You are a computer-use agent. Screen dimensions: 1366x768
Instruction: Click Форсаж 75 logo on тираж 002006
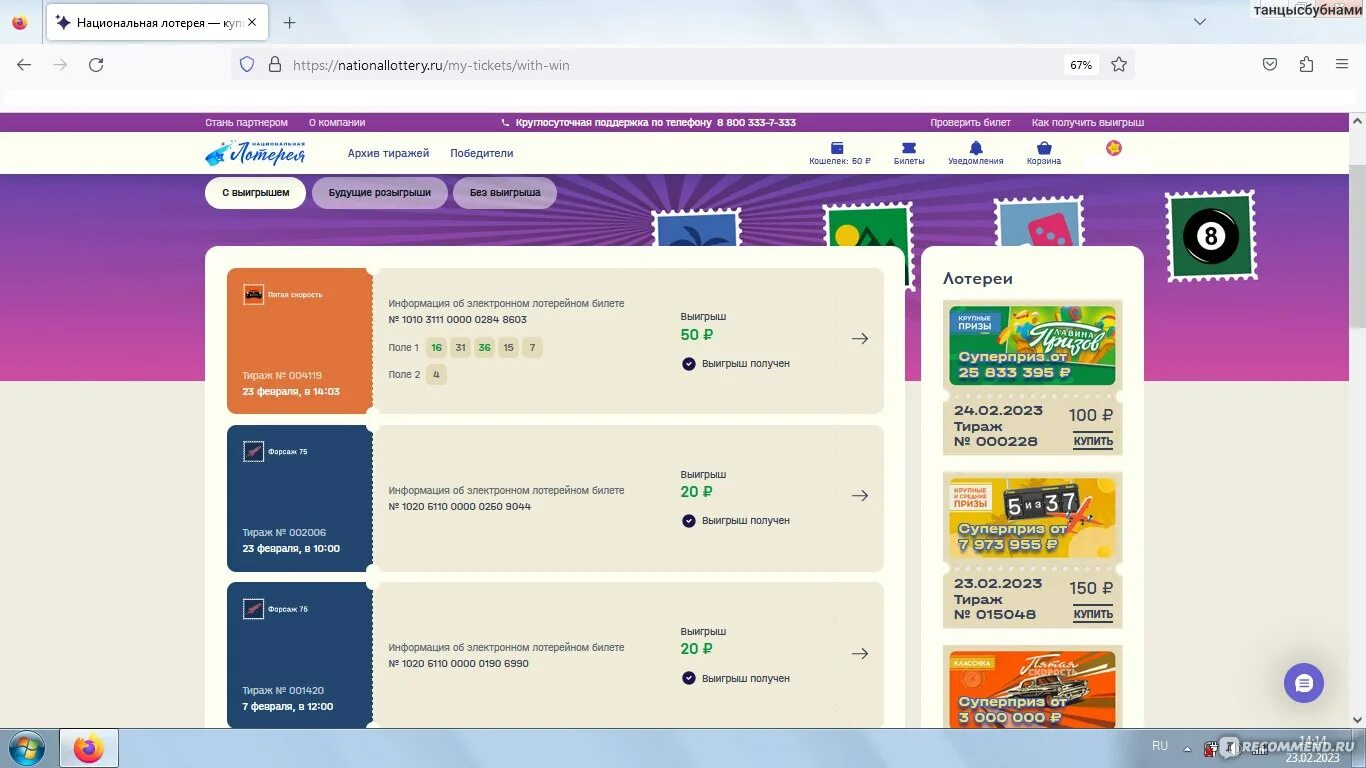click(x=253, y=451)
